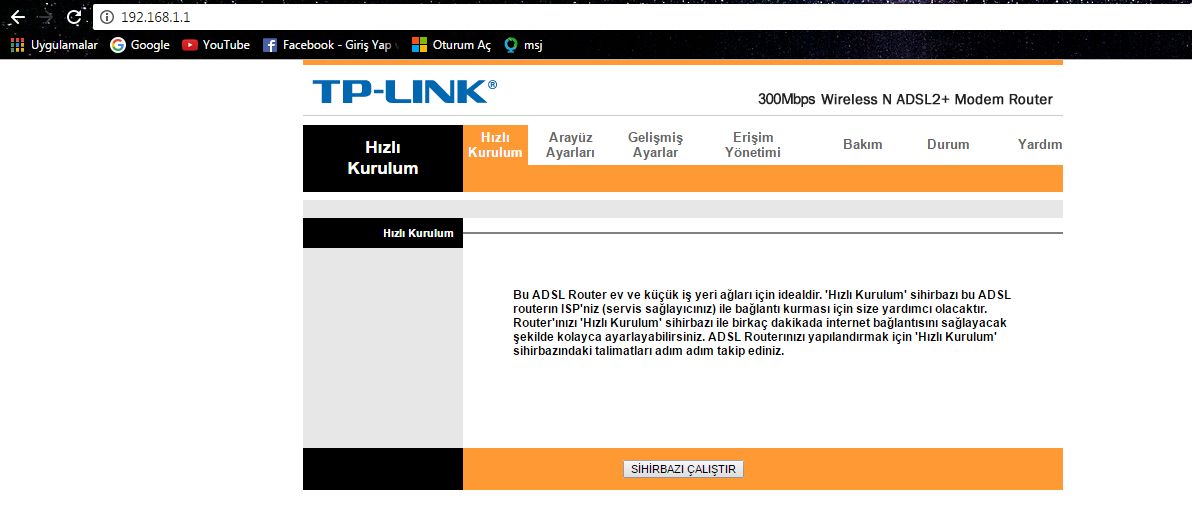Image resolution: width=1192 pixels, height=520 pixels.
Task: Open the Bakım tab
Action: (x=863, y=144)
